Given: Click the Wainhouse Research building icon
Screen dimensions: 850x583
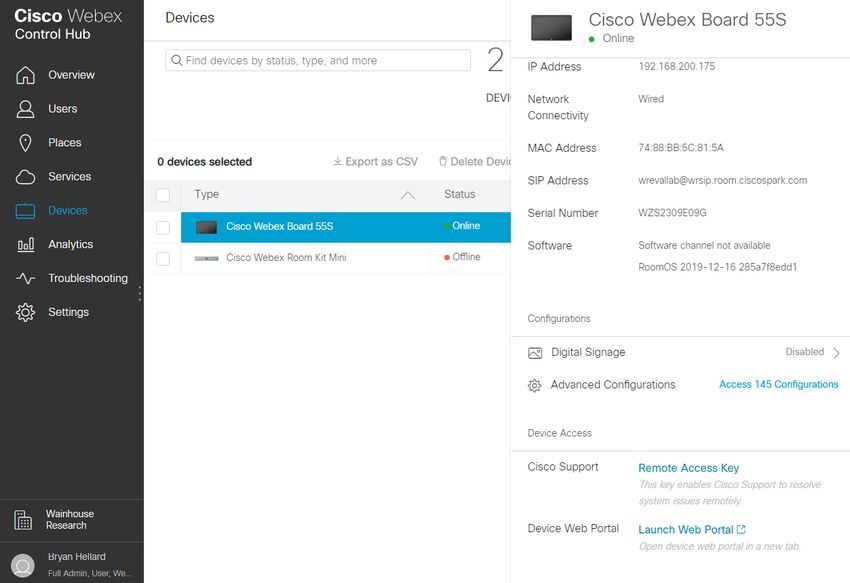Looking at the screenshot, I should click(x=23, y=520).
